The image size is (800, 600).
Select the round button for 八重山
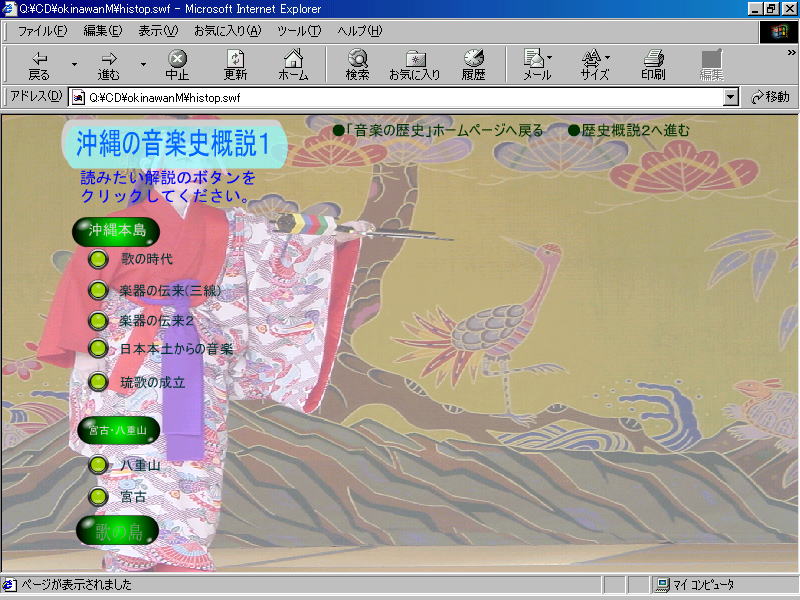(98, 465)
